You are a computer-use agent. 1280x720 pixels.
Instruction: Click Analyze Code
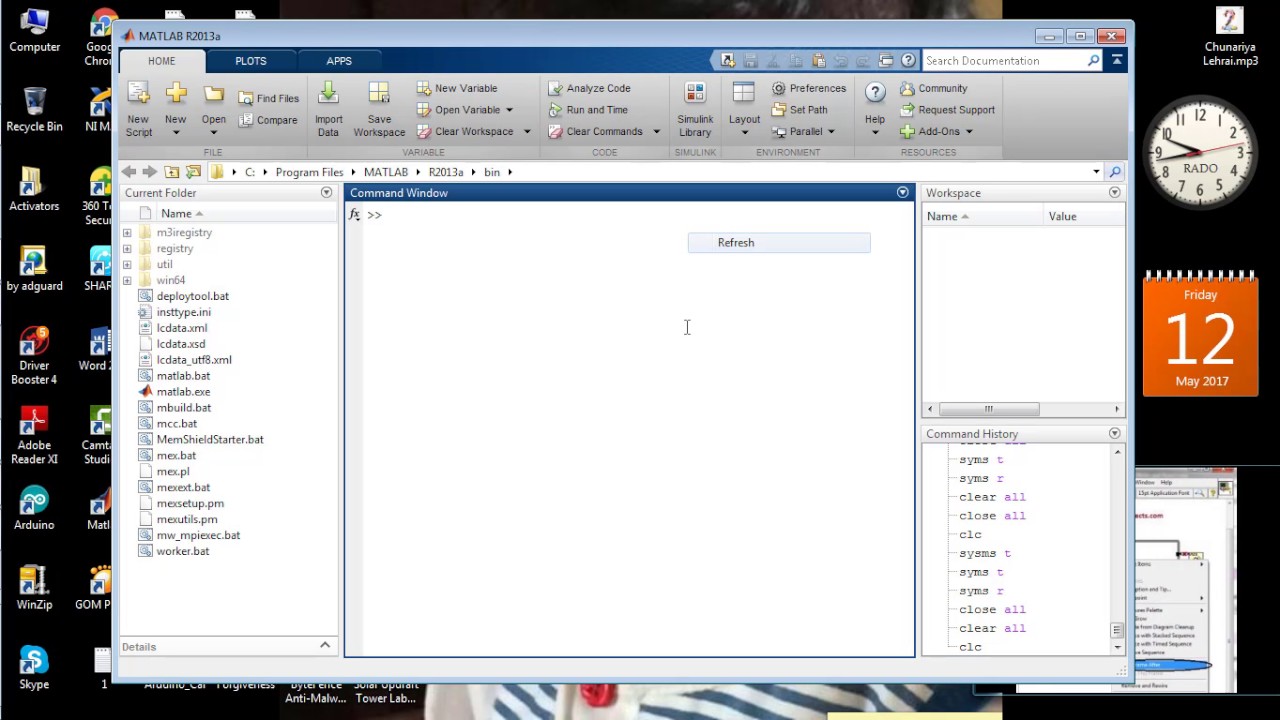pyautogui.click(x=589, y=88)
